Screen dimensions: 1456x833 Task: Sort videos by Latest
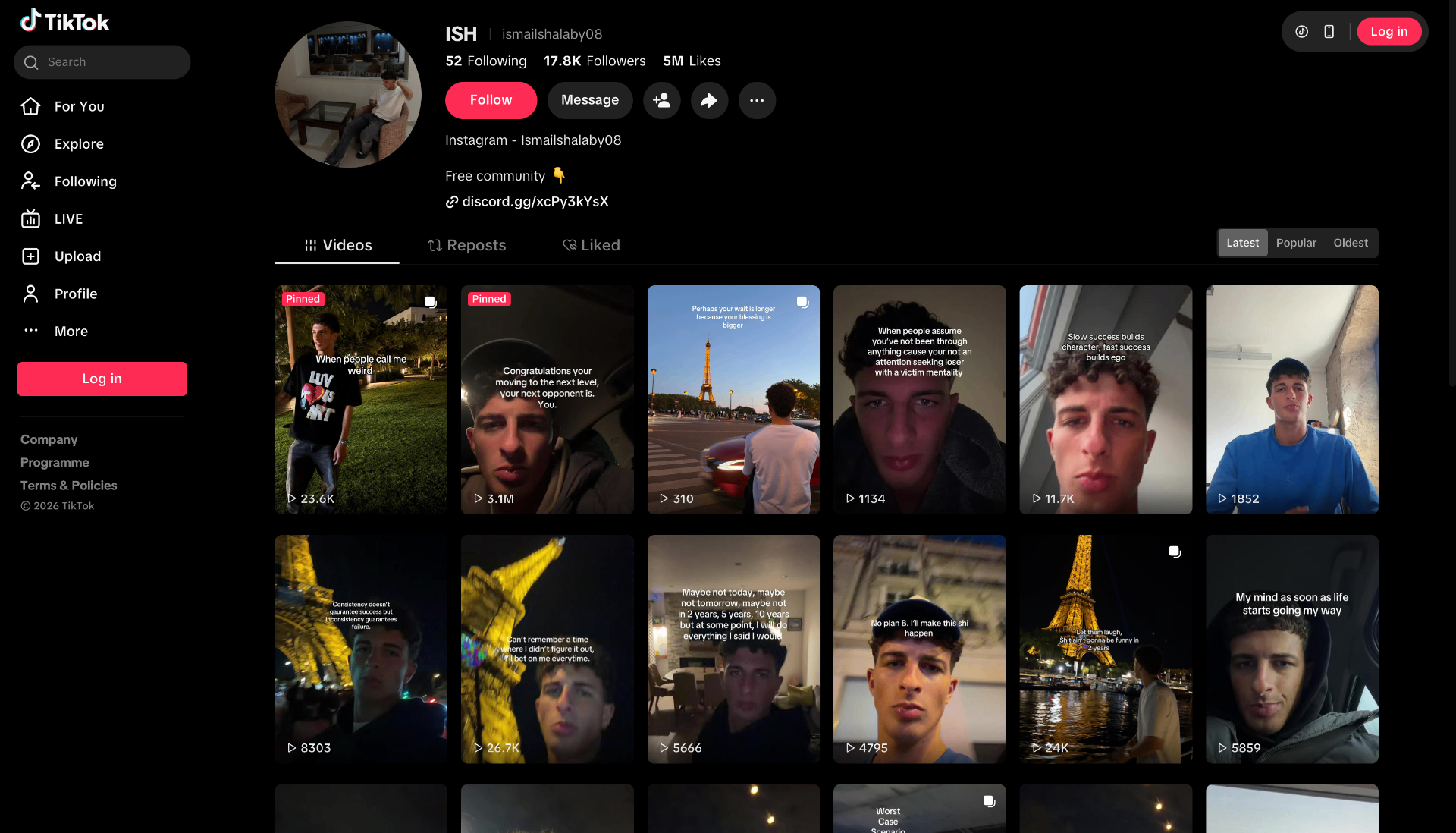(1242, 243)
